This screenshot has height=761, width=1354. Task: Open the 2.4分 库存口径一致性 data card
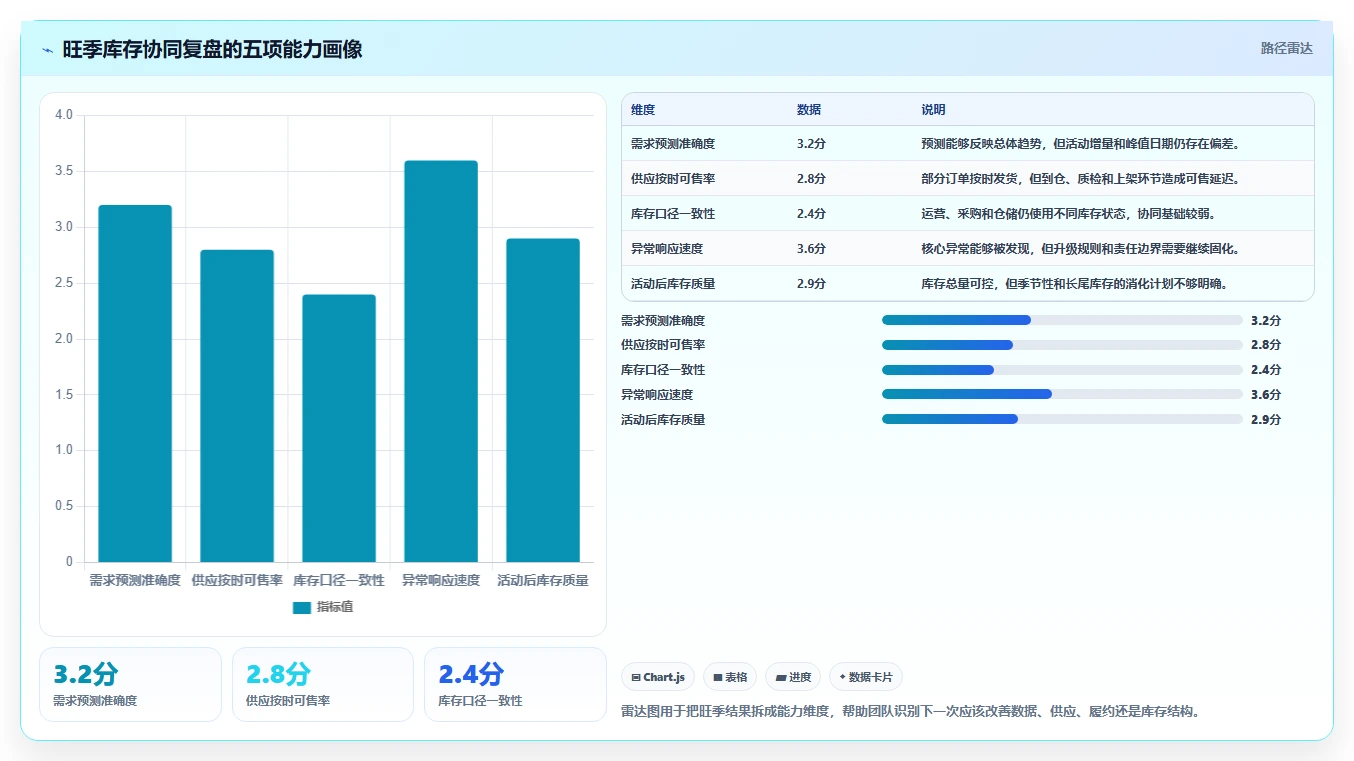(515, 684)
